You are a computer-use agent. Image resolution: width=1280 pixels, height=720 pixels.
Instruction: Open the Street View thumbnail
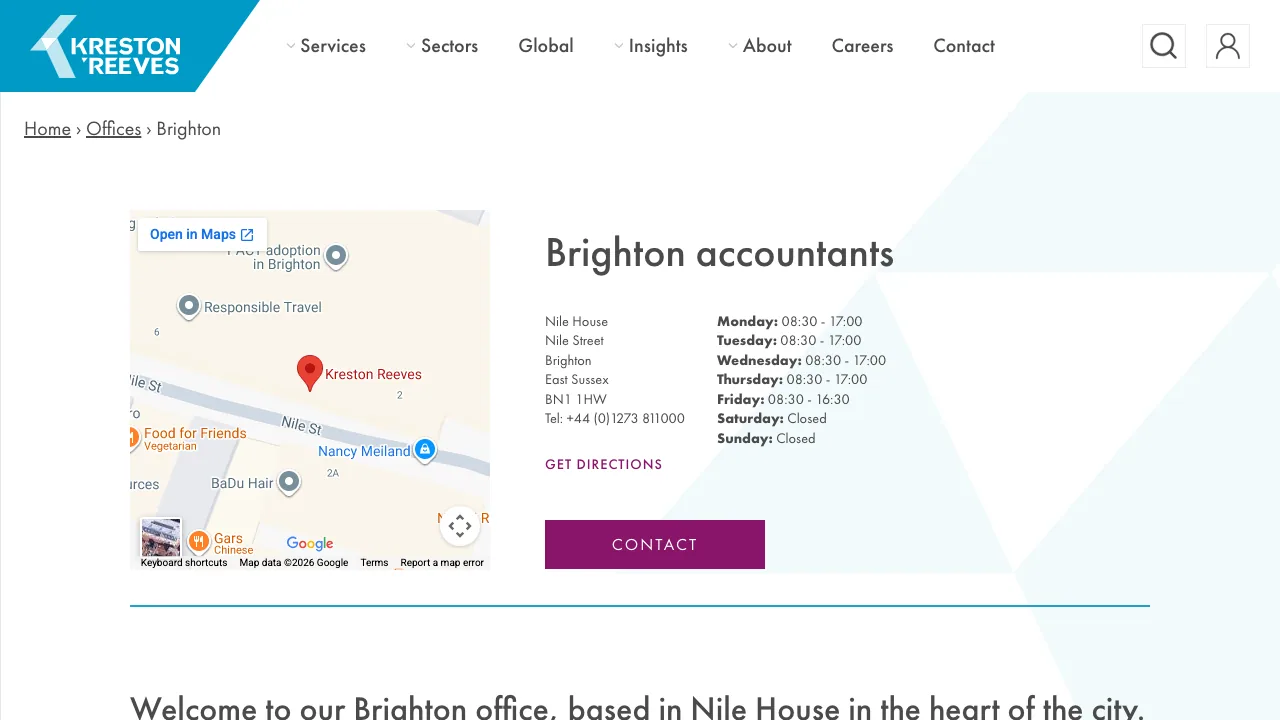click(x=161, y=537)
